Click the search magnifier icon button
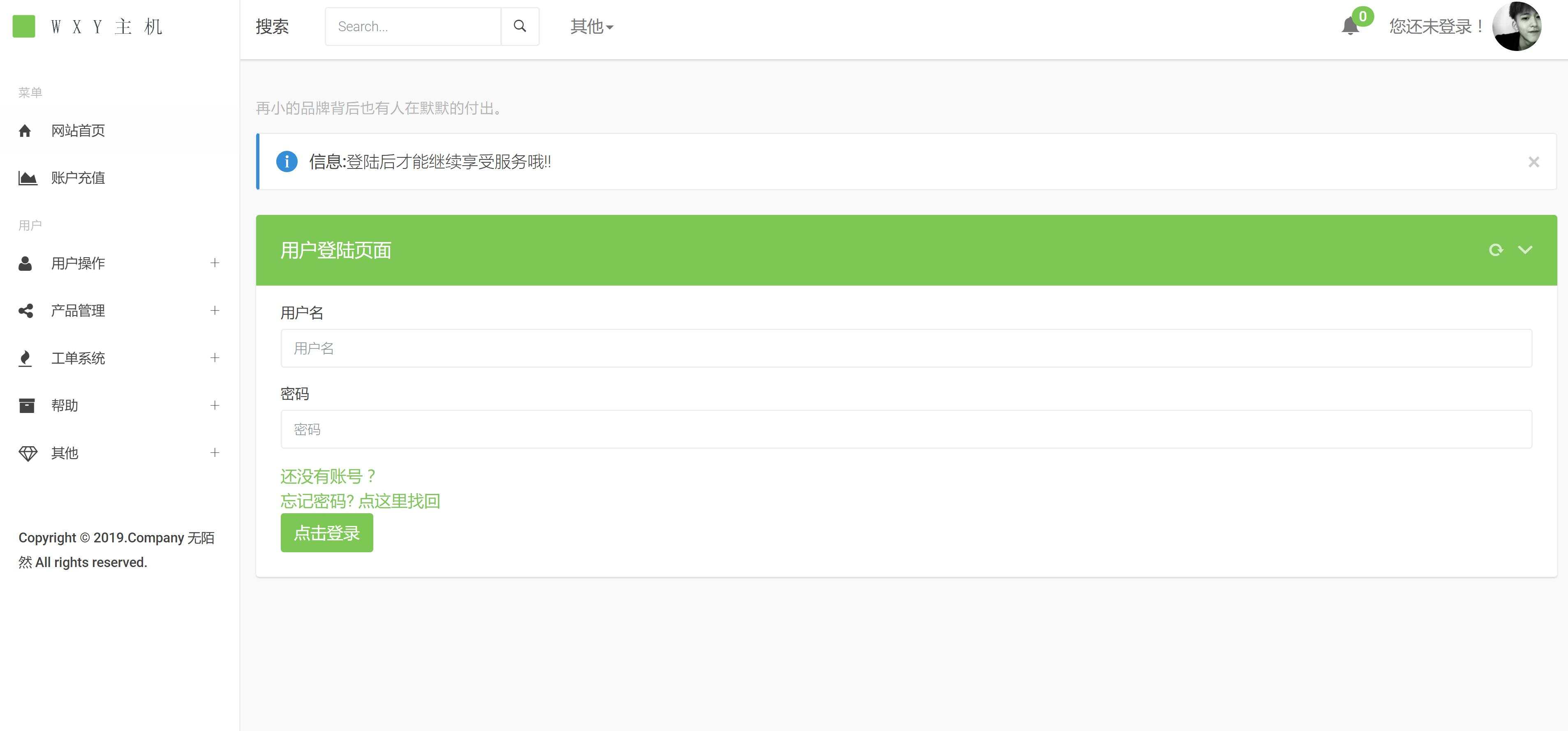Image resolution: width=1568 pixels, height=731 pixels. pos(519,26)
